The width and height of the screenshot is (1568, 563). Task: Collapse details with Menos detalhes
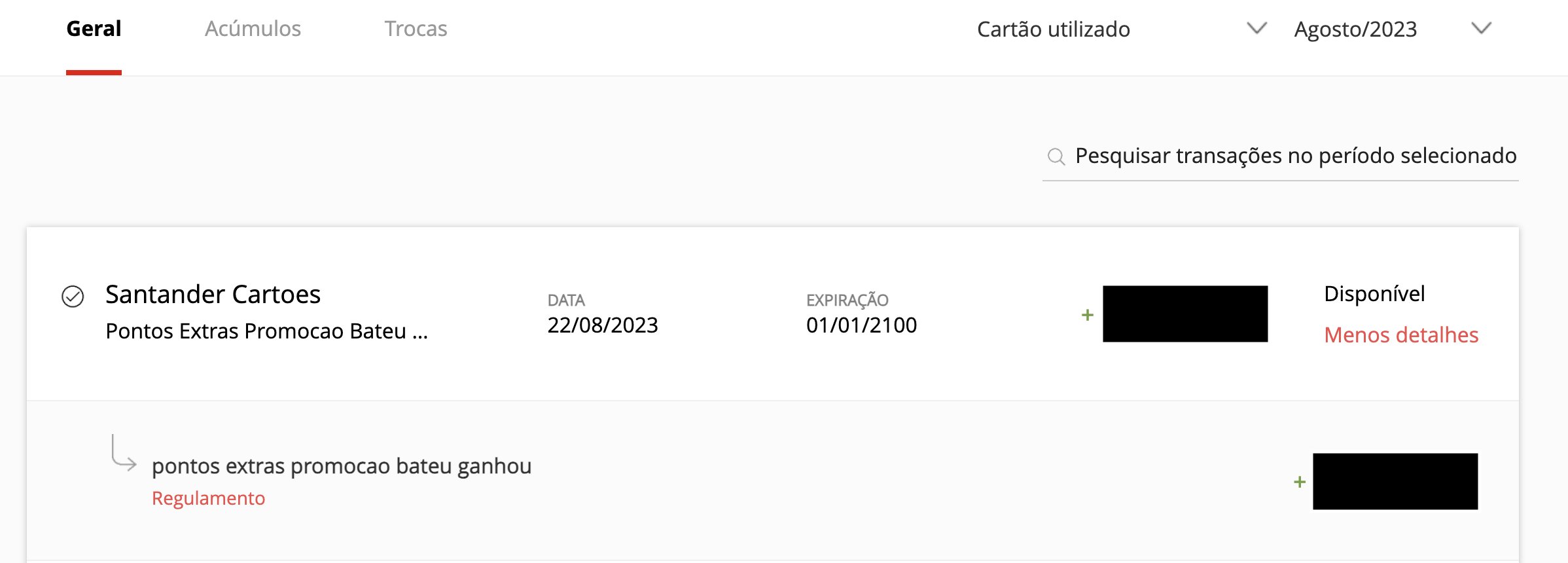pos(1401,335)
